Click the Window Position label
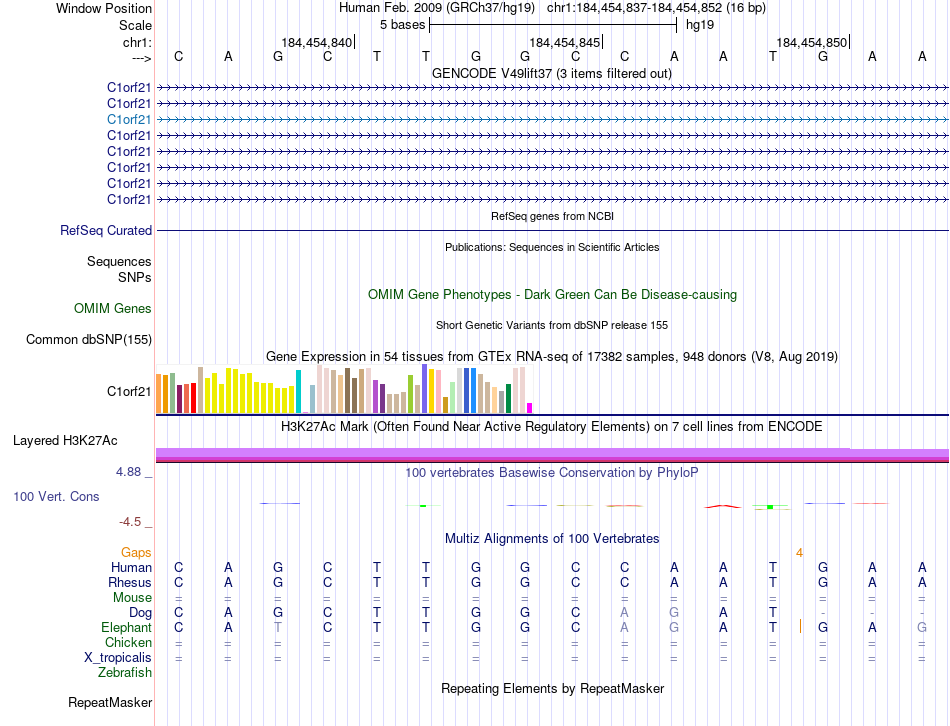Image resolution: width=950 pixels, height=726 pixels. (104, 8)
